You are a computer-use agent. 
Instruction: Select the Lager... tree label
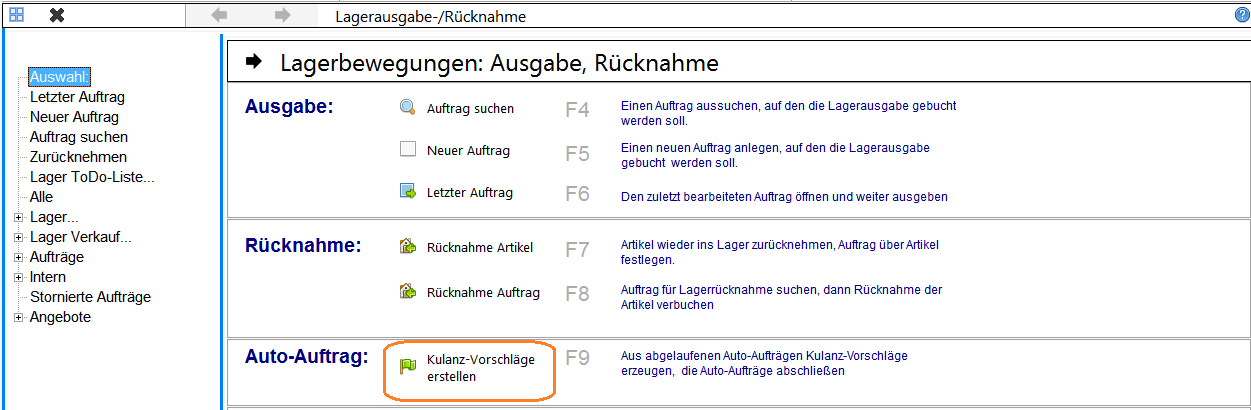pyautogui.click(x=54, y=217)
